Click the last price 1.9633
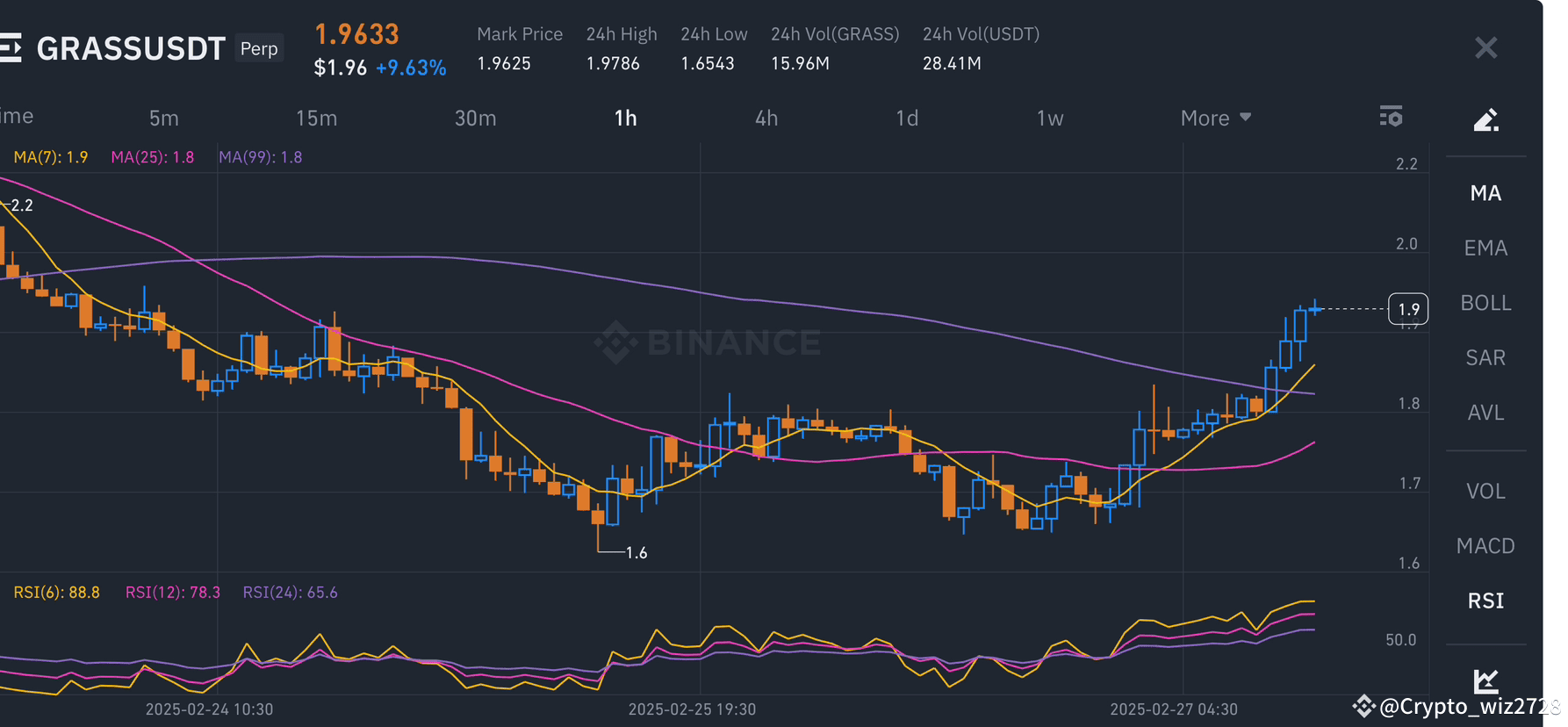1568x727 pixels. click(x=356, y=34)
